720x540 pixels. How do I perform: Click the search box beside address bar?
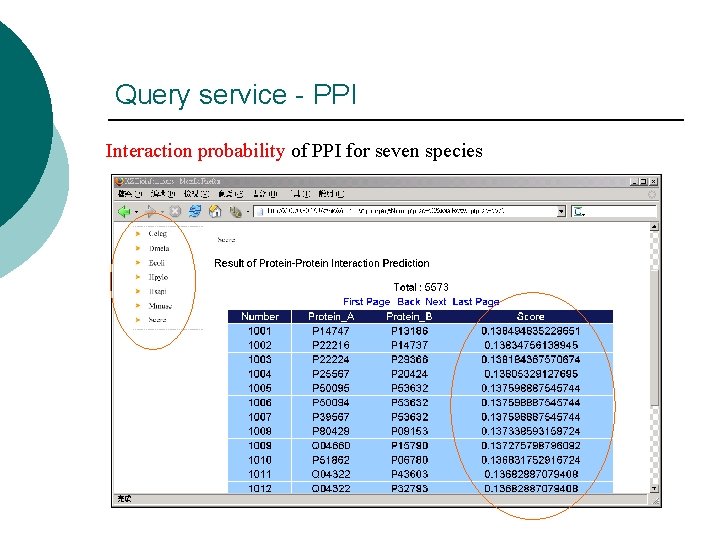click(614, 212)
